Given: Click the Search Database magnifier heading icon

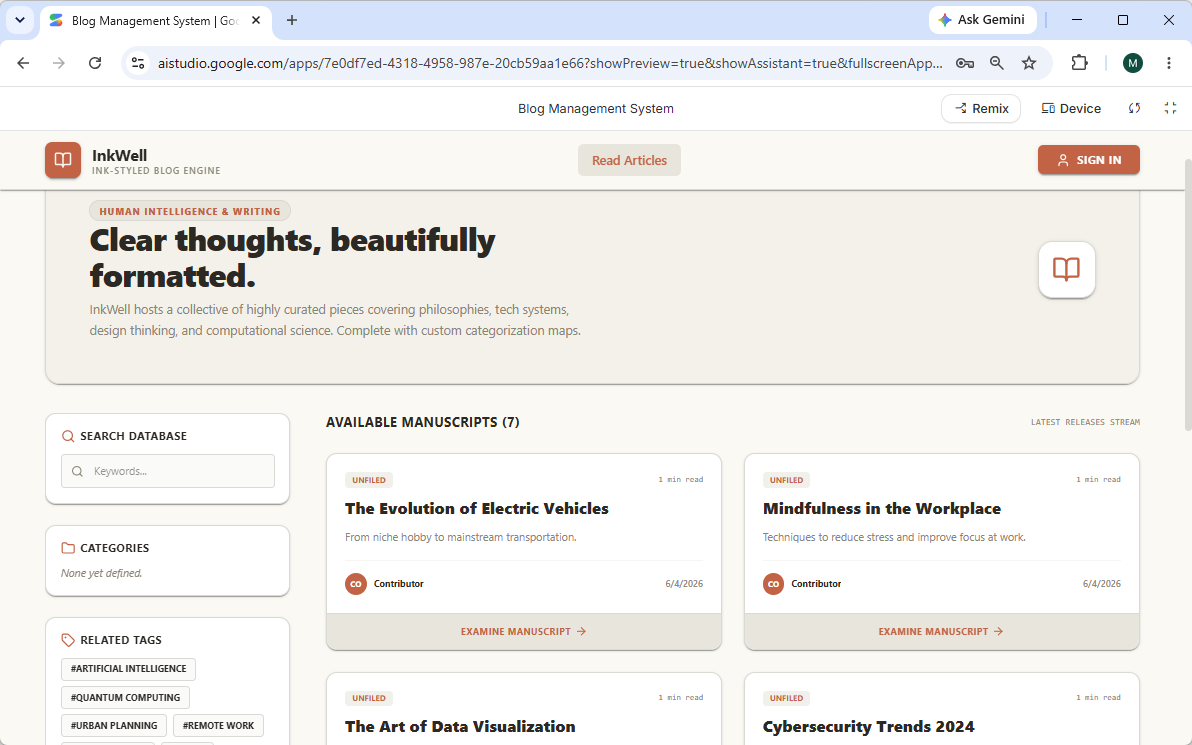Looking at the screenshot, I should click(x=68, y=436).
